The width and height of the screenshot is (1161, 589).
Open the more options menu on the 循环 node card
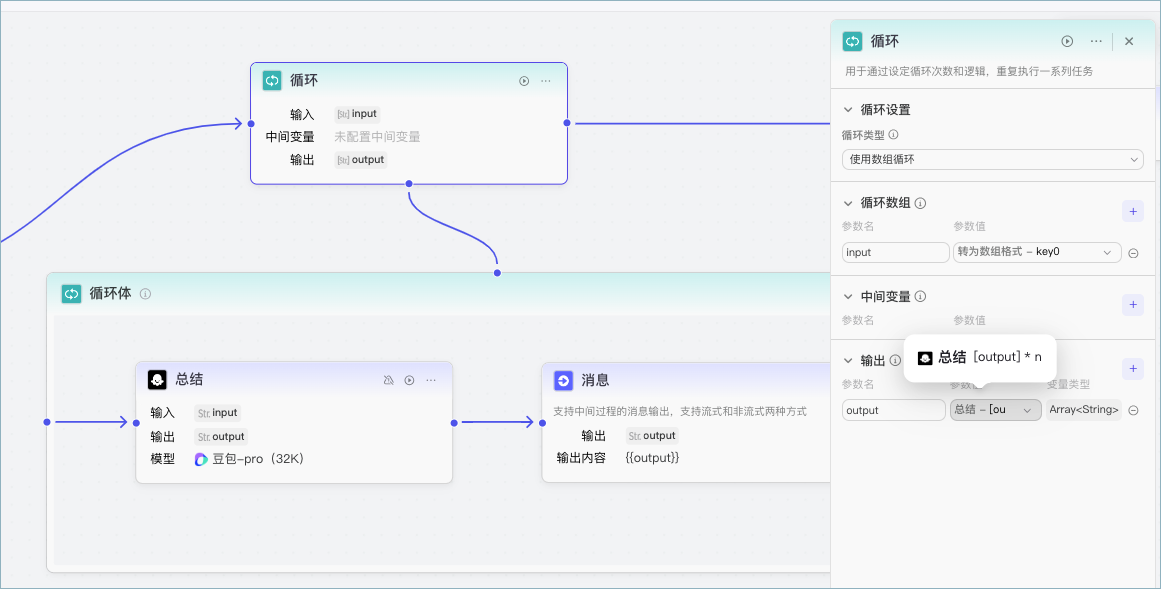[546, 81]
